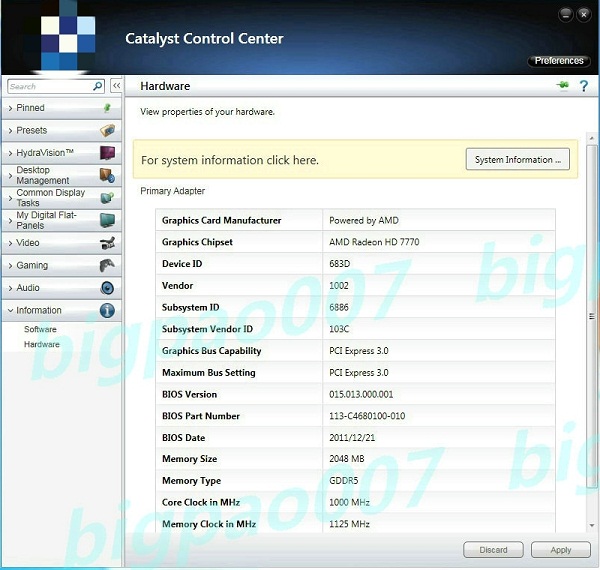600x570 pixels.
Task: Minimize the Catalyst Control Center window
Action: click(x=566, y=15)
